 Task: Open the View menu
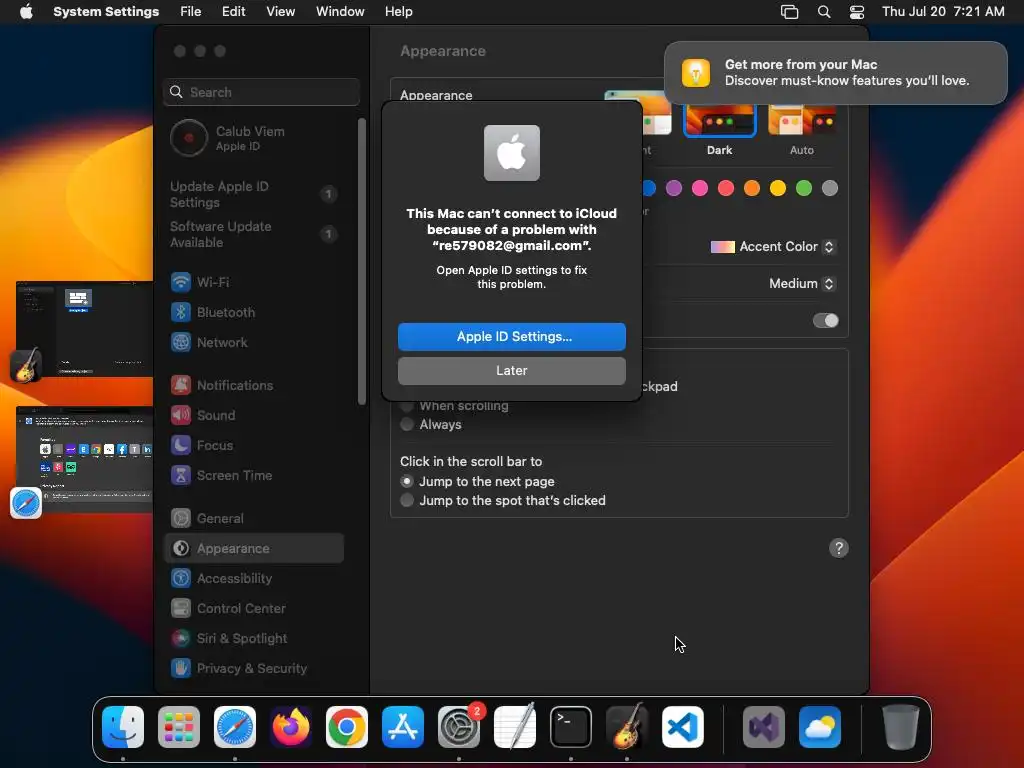281,12
